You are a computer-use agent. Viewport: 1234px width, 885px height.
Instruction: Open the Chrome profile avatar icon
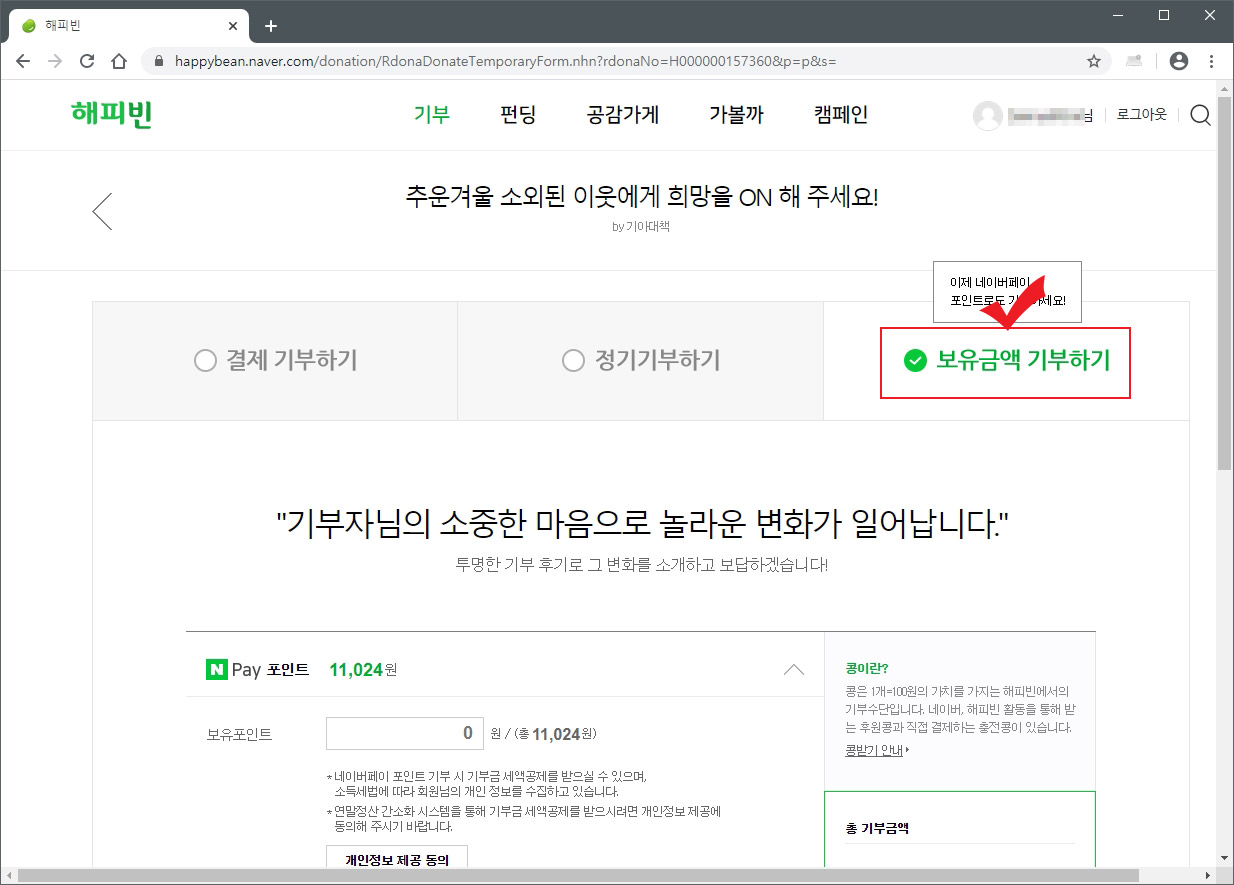pos(1179,61)
